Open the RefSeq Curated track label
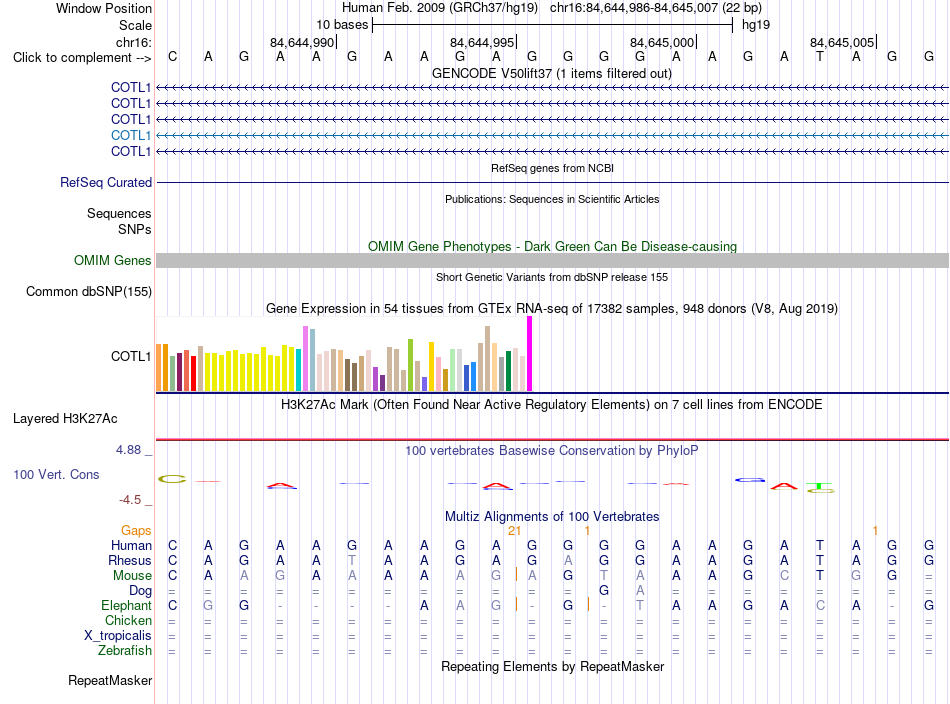Image resolution: width=950 pixels, height=704 pixels. click(x=106, y=182)
